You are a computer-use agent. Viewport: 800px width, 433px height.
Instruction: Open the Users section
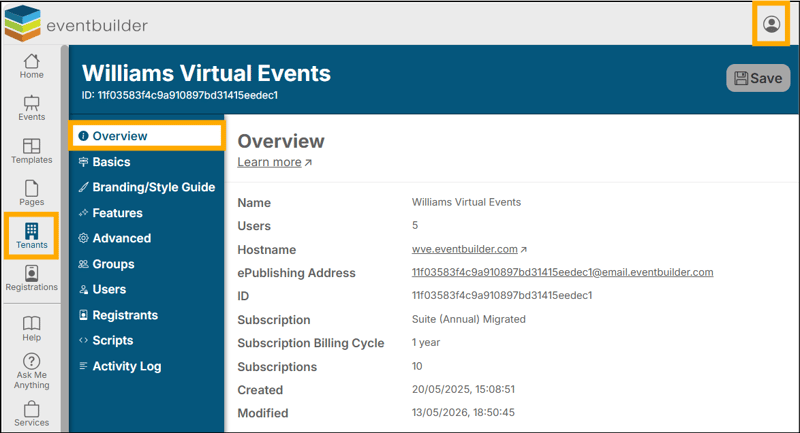click(146, 290)
